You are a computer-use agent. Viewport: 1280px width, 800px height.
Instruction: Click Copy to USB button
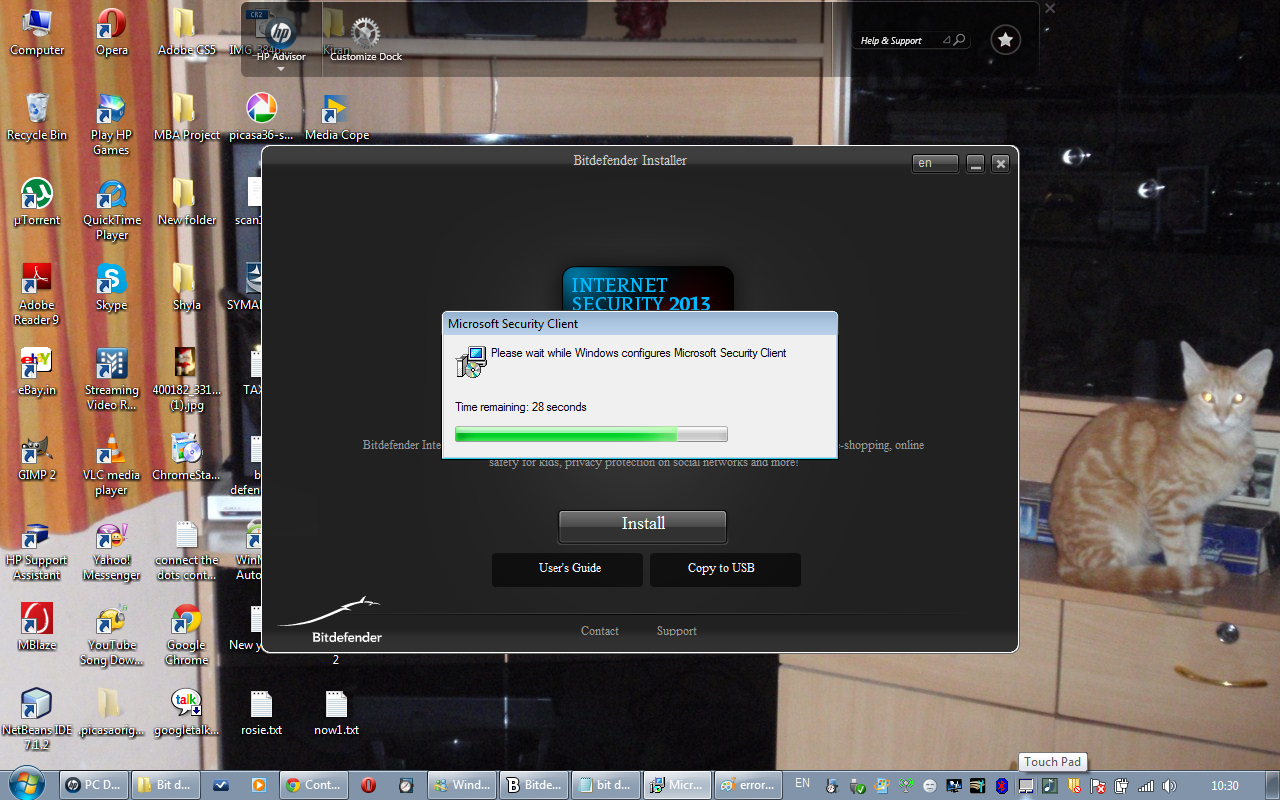725,569
